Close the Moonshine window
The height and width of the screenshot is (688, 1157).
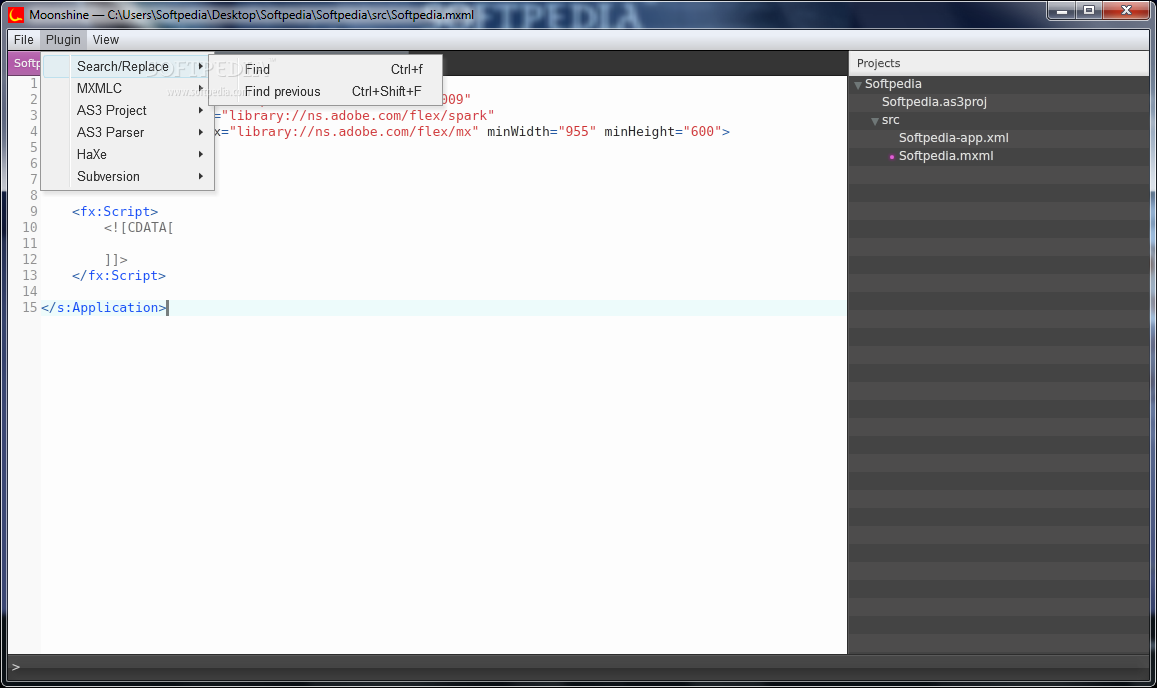click(1126, 10)
